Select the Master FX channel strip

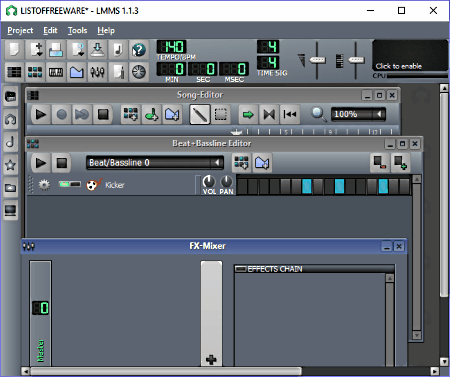tap(41, 313)
